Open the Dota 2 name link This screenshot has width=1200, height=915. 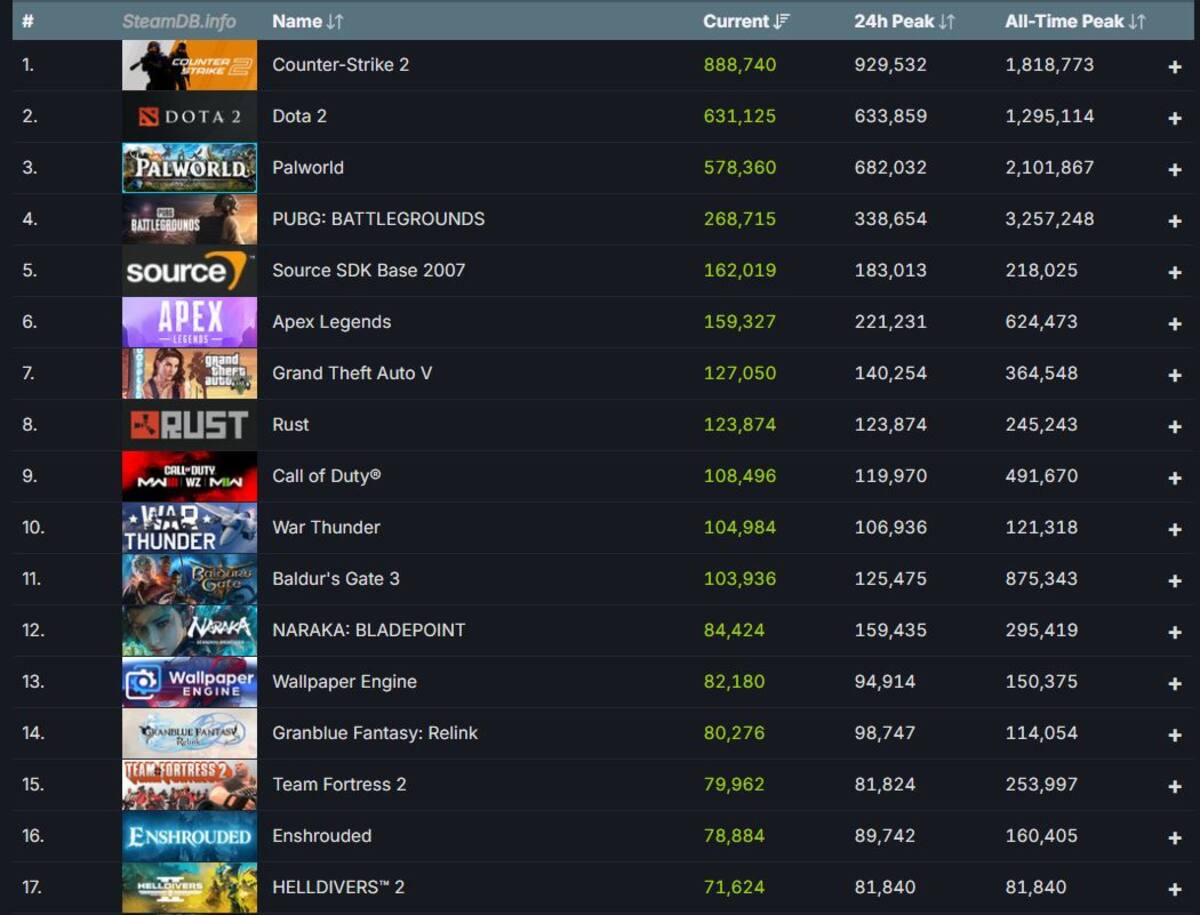pyautogui.click(x=299, y=116)
